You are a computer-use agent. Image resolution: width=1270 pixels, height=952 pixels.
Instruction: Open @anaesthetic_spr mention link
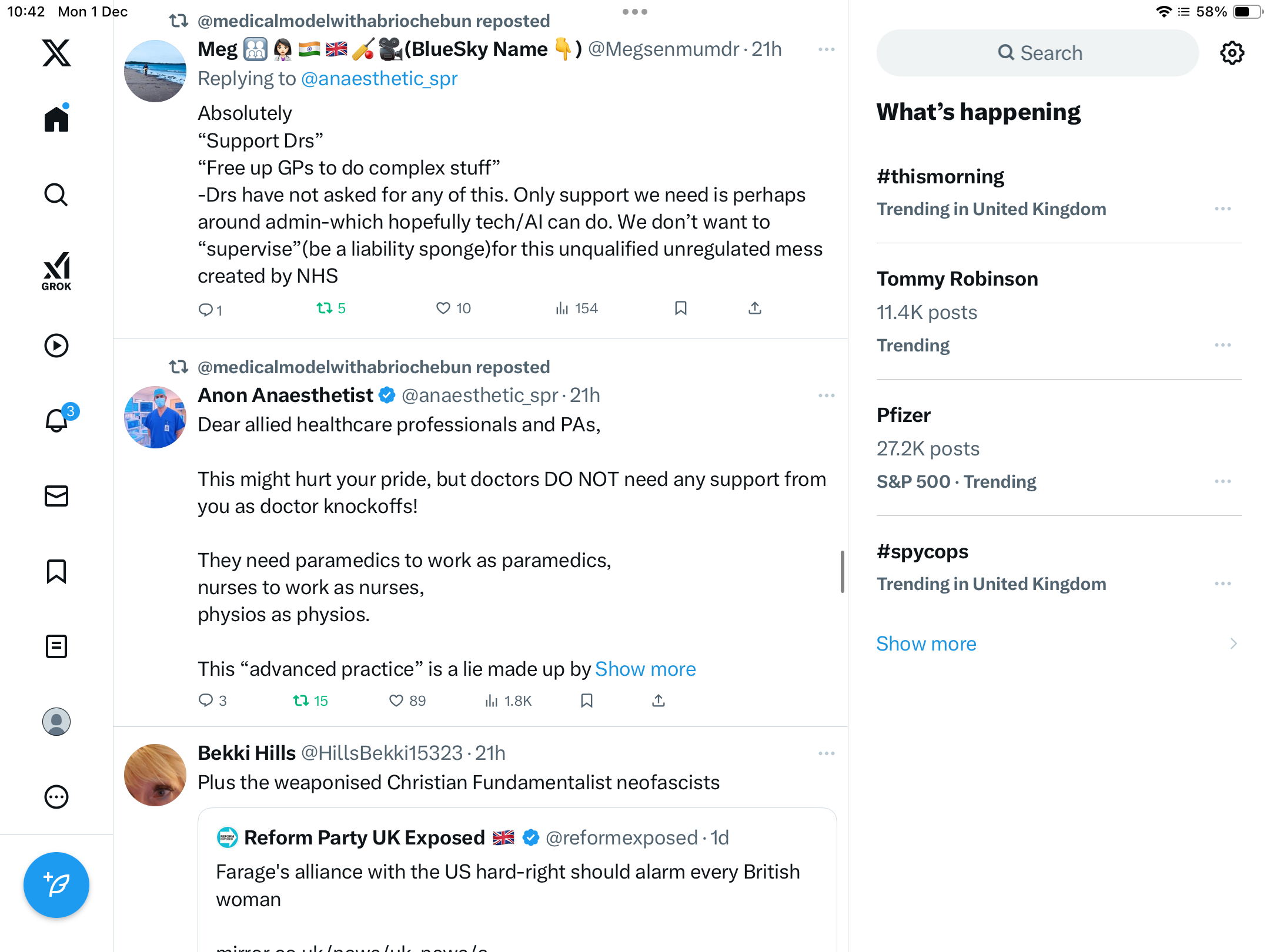click(x=379, y=79)
